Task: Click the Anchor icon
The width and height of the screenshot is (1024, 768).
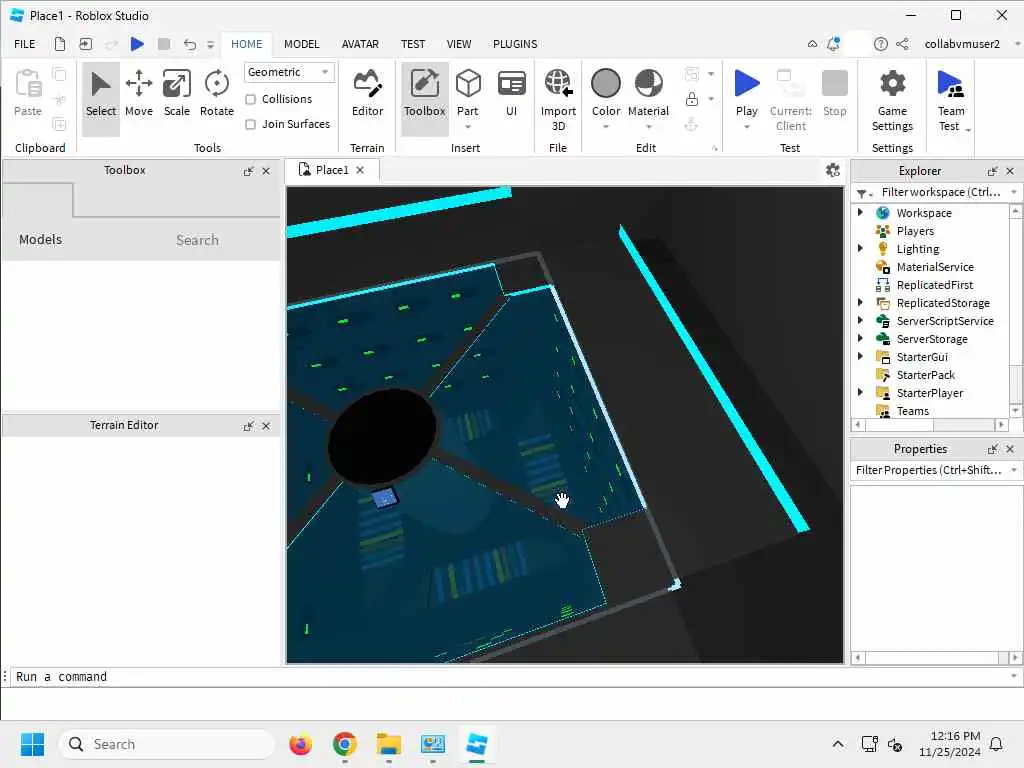Action: pyautogui.click(x=692, y=124)
